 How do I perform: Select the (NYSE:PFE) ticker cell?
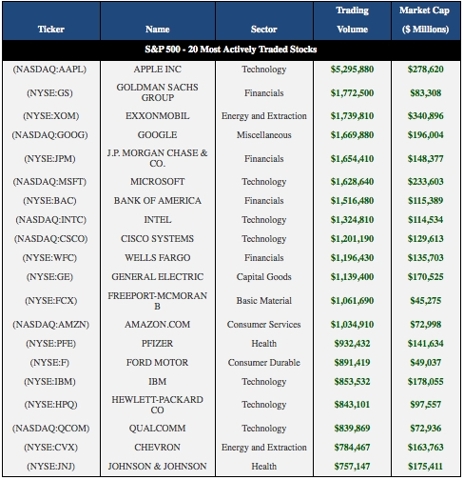[51, 343]
